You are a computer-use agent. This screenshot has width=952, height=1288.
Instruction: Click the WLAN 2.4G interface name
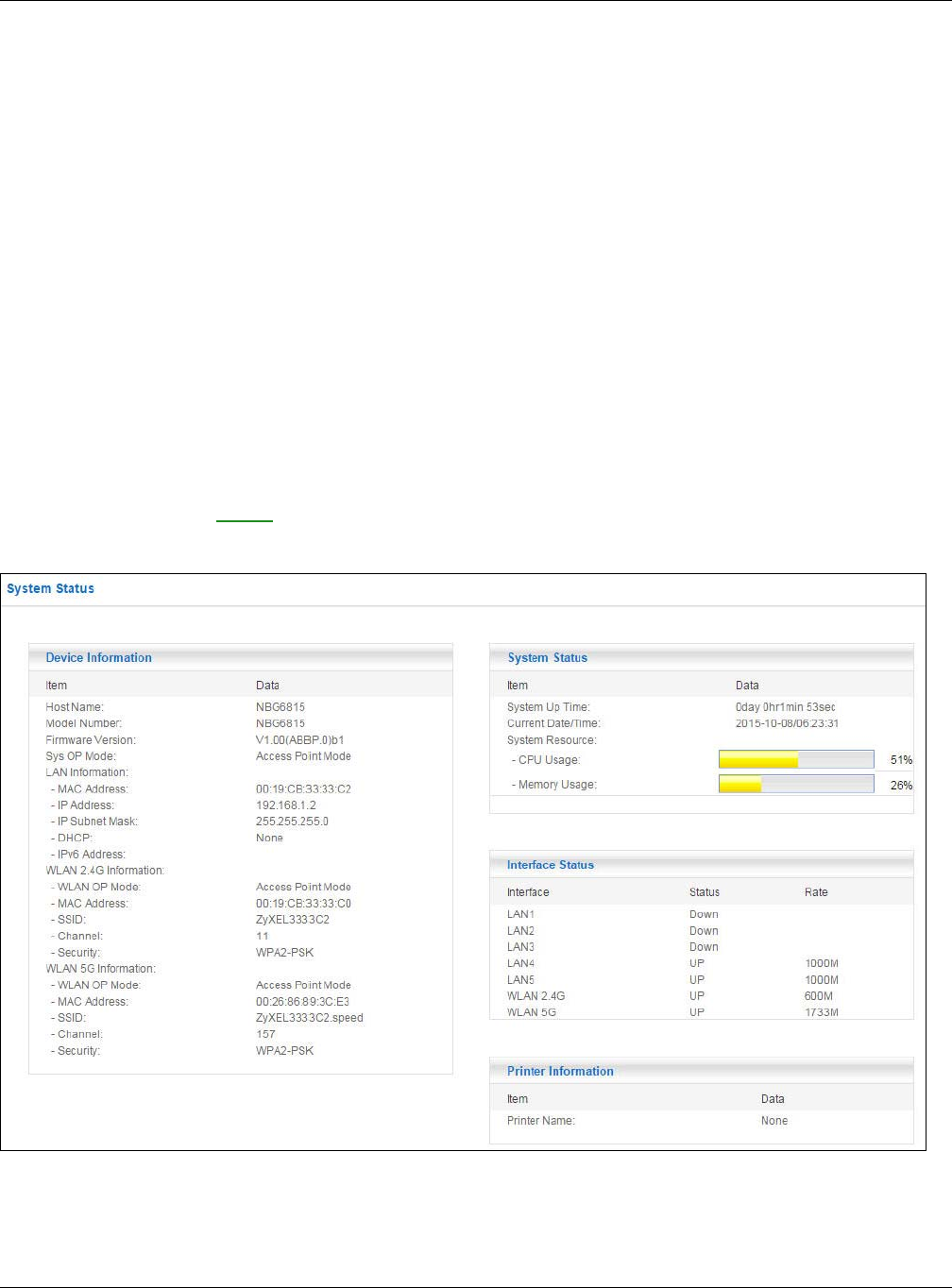pyautogui.click(x=535, y=996)
